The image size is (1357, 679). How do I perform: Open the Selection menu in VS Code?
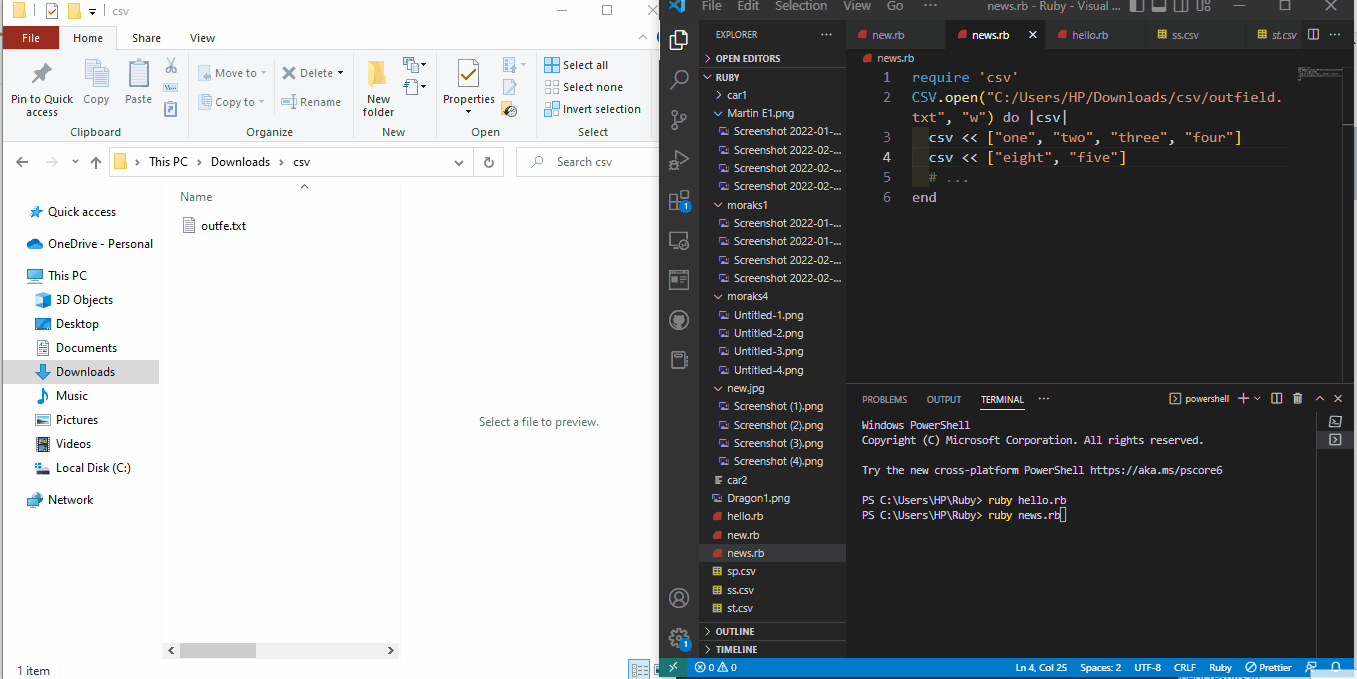pos(801,6)
